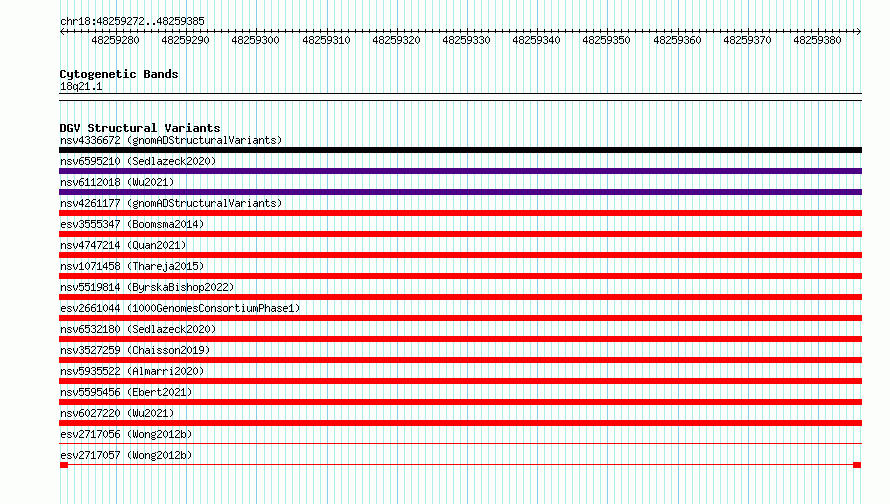The image size is (890, 504).
Task: Click the black bar for nsv4336672
Action: 460,150
